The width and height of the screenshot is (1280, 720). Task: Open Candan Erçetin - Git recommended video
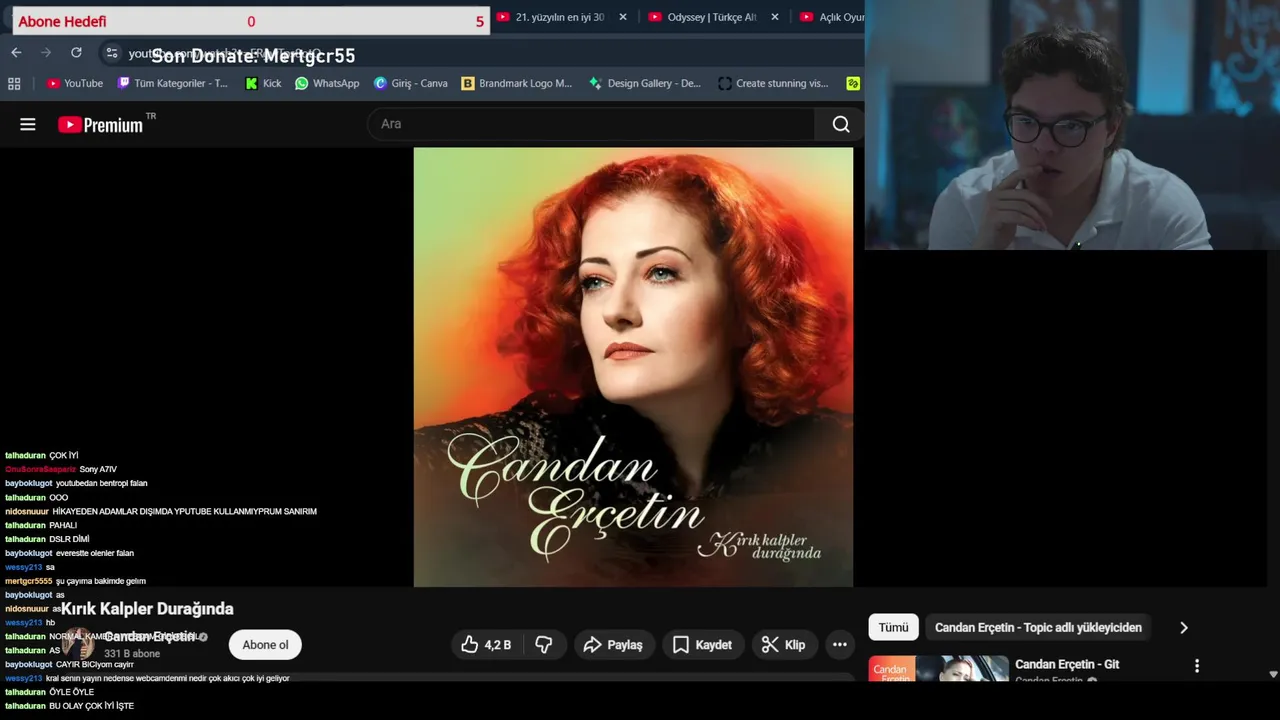click(1067, 664)
